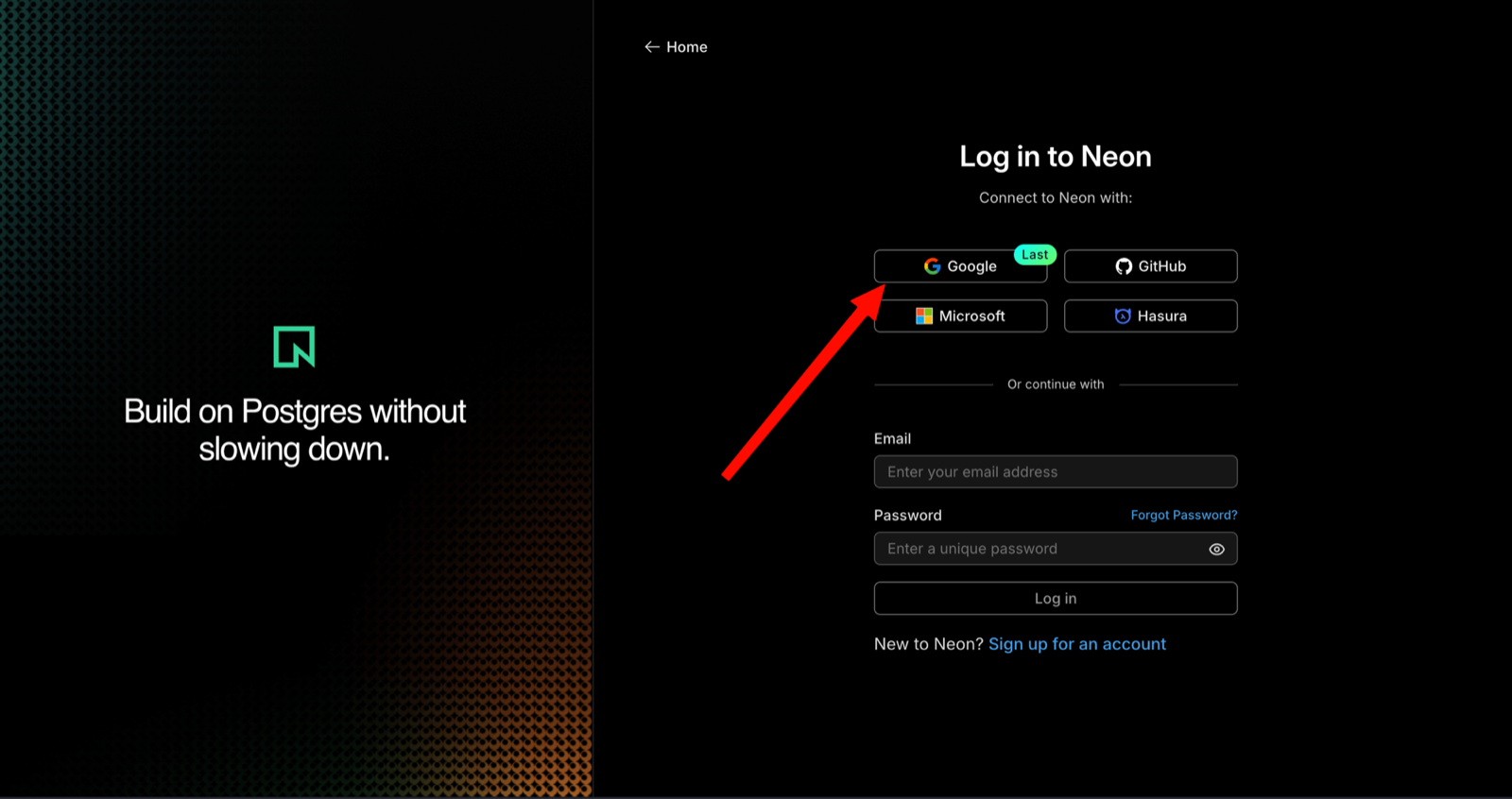Viewport: 1512px width, 799px height.
Task: Click the Log in button
Action: click(x=1056, y=599)
